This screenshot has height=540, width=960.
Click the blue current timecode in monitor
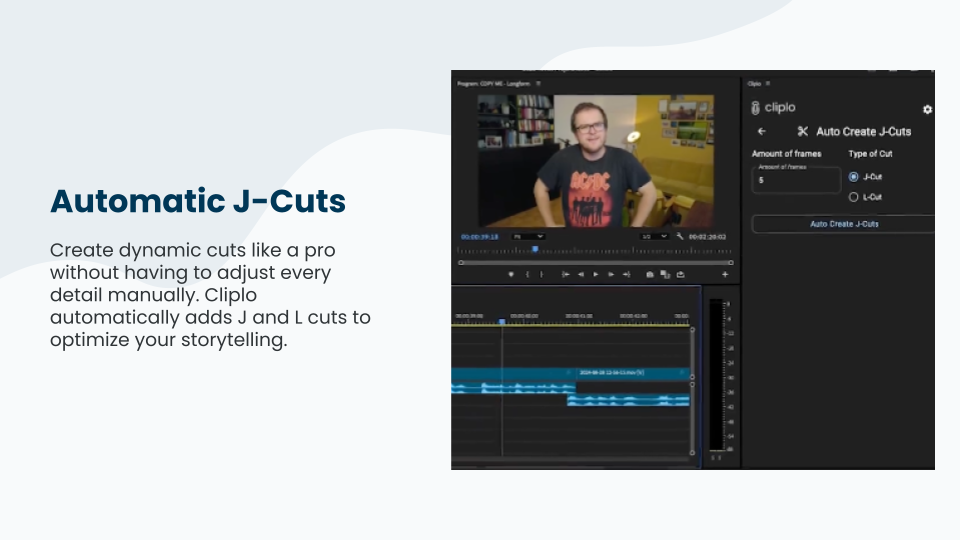coord(479,237)
